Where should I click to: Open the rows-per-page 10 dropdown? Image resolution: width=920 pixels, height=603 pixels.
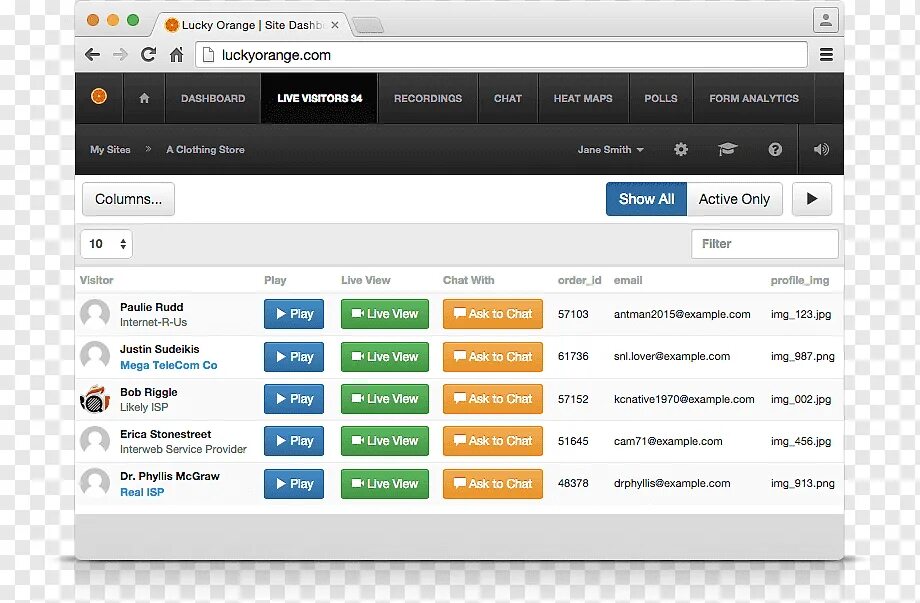coord(107,243)
